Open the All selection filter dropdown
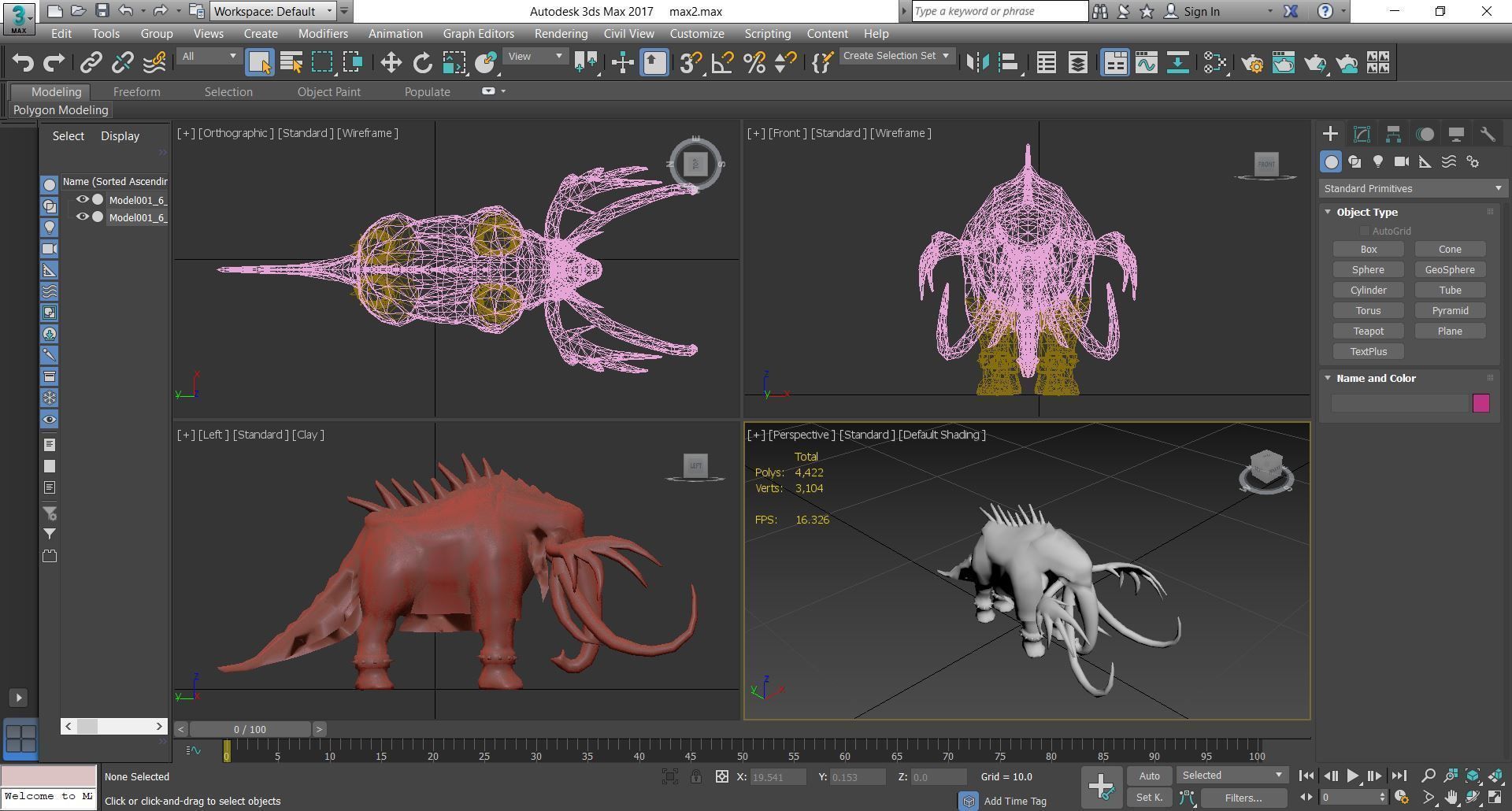Viewport: 1512px width, 811px height. (x=208, y=56)
